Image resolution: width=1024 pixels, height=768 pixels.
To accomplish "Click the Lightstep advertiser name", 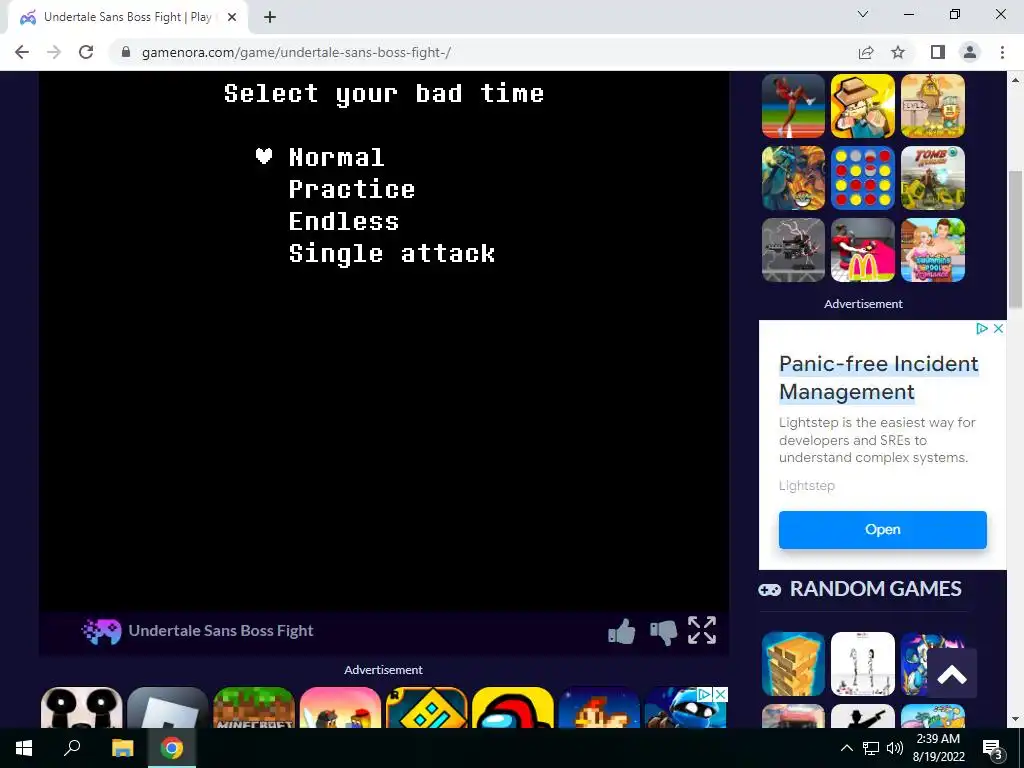I will pyautogui.click(x=807, y=486).
